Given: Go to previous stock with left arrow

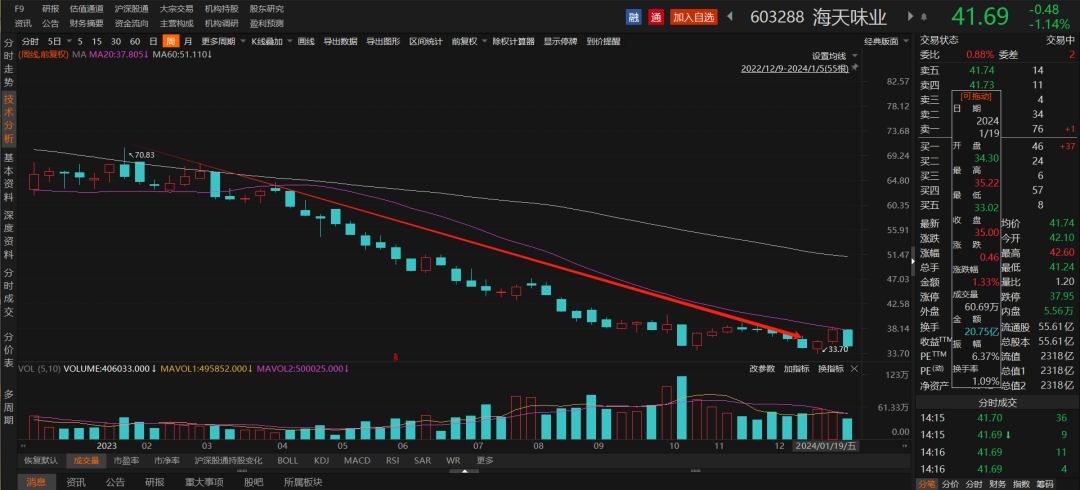Looking at the screenshot, I should click(731, 17).
